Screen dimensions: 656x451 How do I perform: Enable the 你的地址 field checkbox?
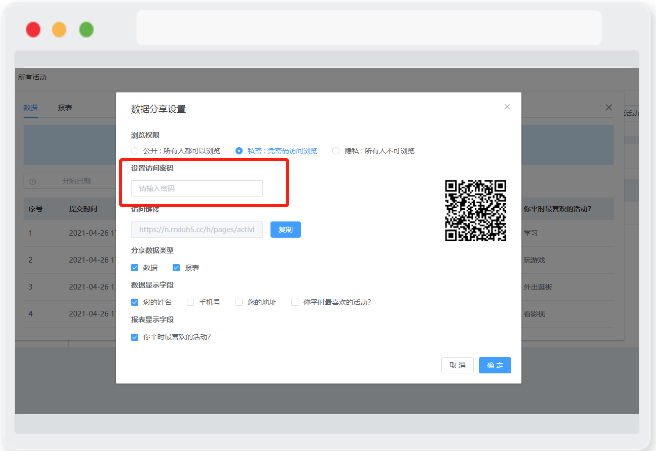coord(239,302)
